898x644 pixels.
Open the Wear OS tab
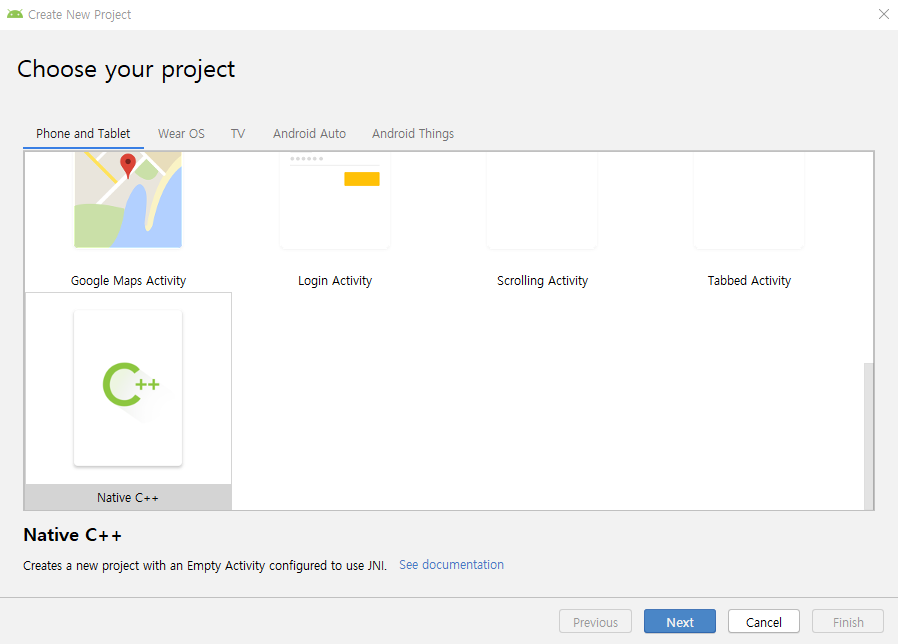(x=181, y=134)
